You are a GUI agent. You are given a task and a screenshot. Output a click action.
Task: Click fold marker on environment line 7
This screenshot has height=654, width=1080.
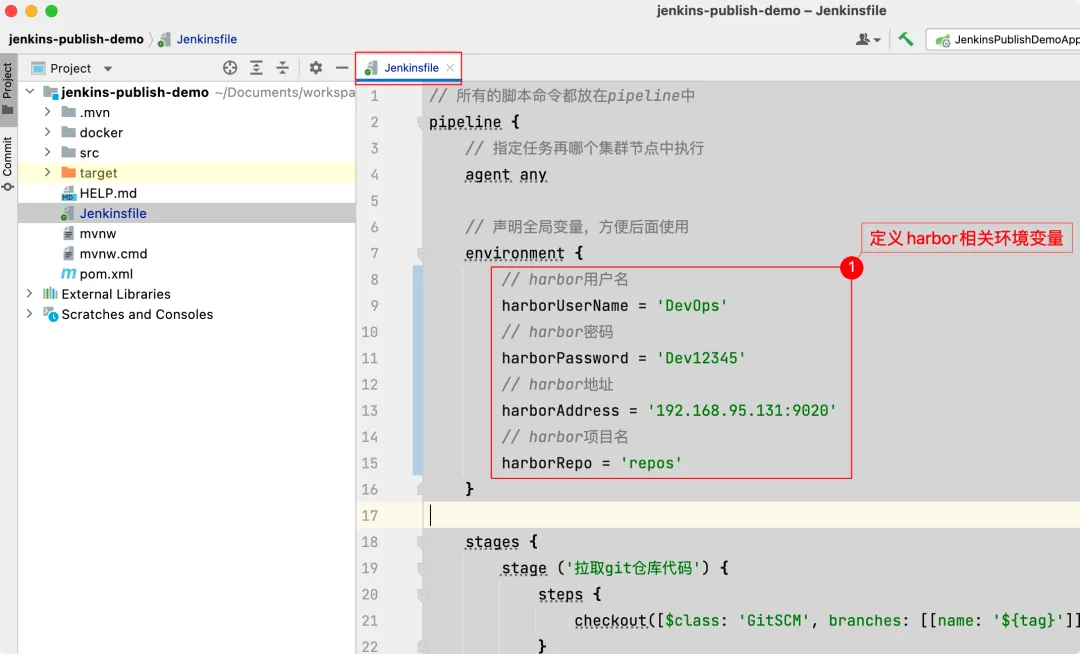tap(422, 253)
